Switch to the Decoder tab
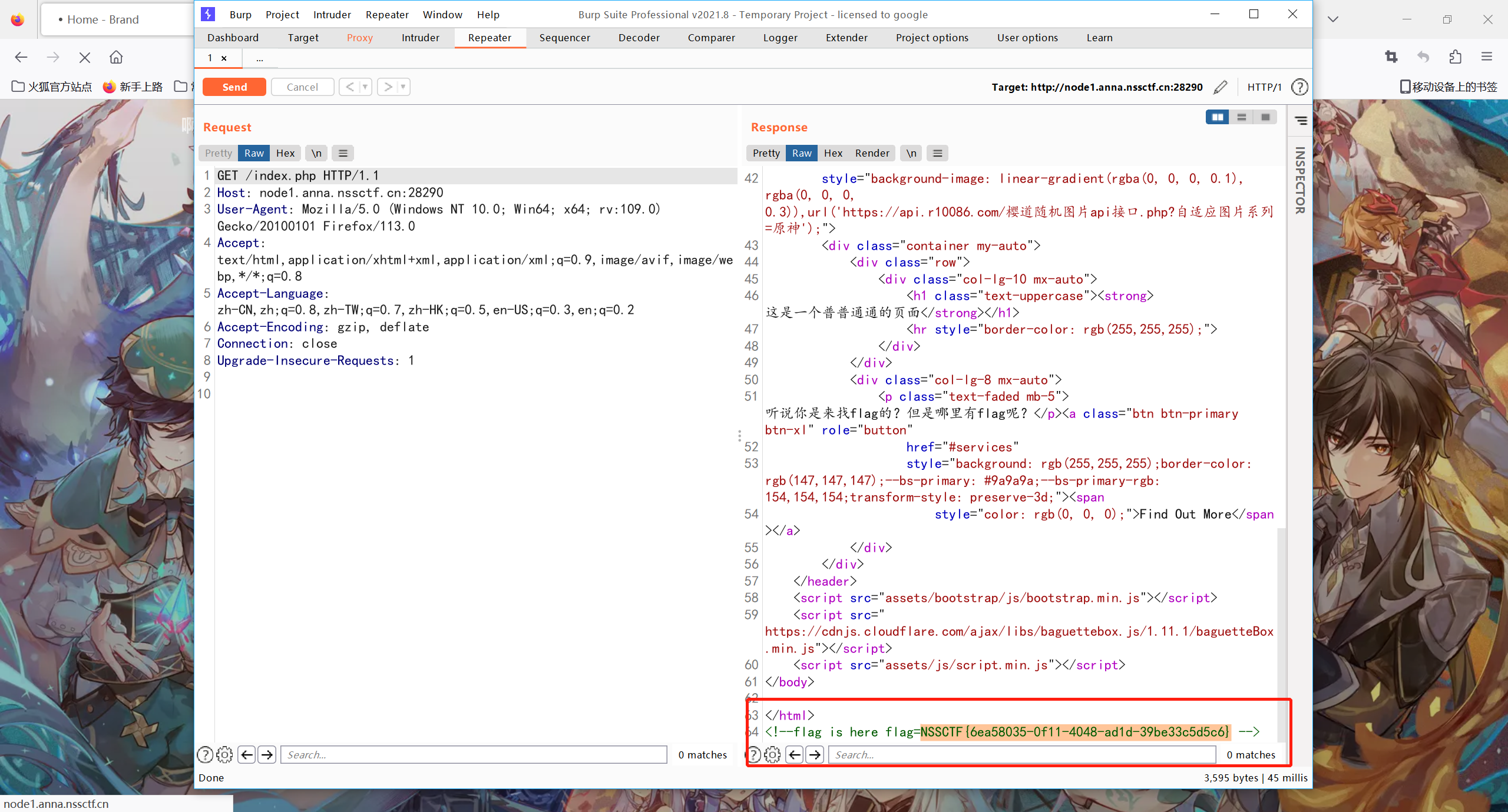The image size is (1508, 812). pos(639,38)
